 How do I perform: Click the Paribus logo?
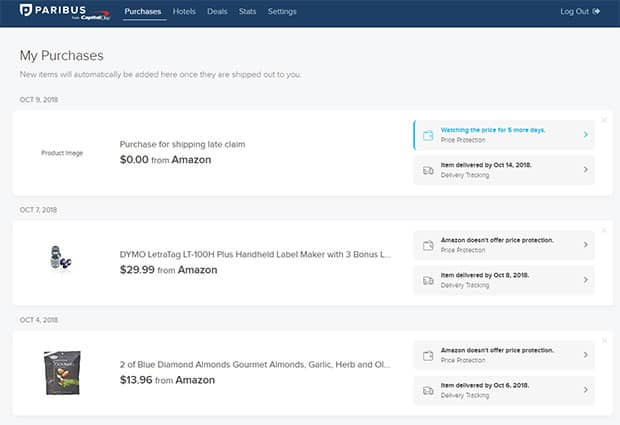65,11
